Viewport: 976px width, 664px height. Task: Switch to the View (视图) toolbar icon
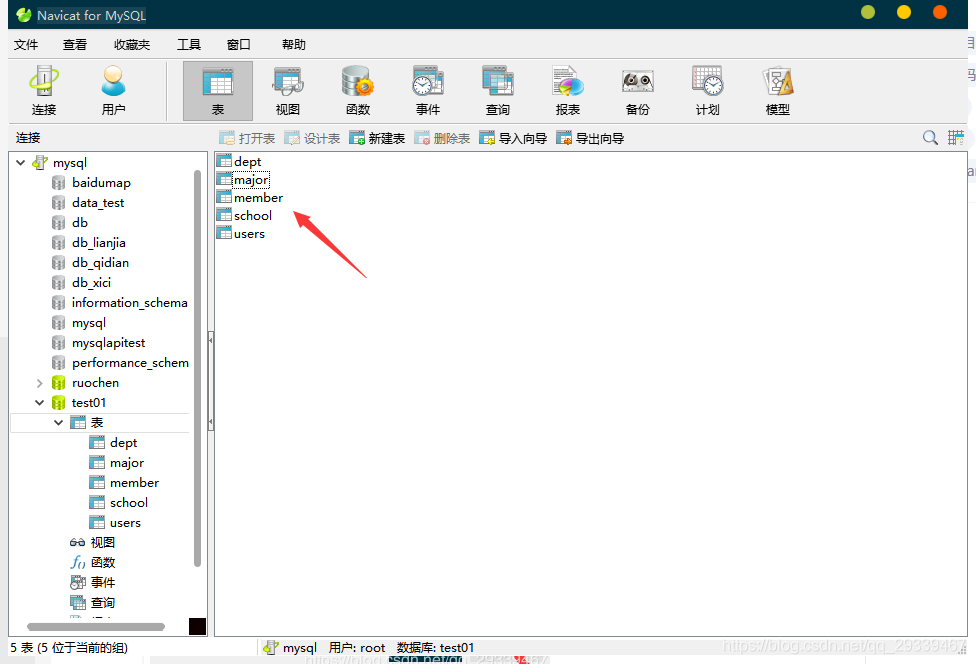(x=288, y=91)
